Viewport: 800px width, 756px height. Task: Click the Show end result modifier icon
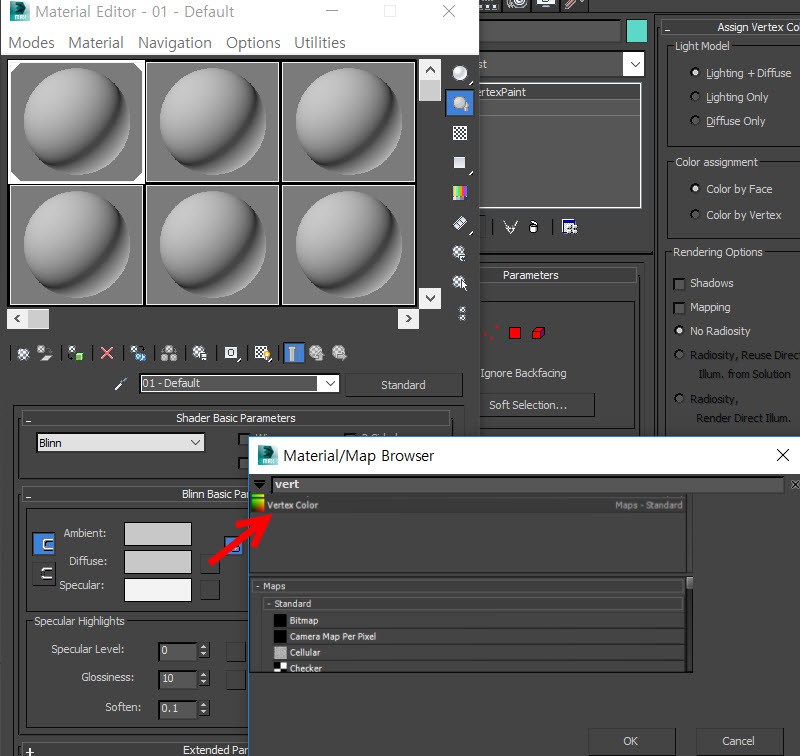pyautogui.click(x=510, y=227)
